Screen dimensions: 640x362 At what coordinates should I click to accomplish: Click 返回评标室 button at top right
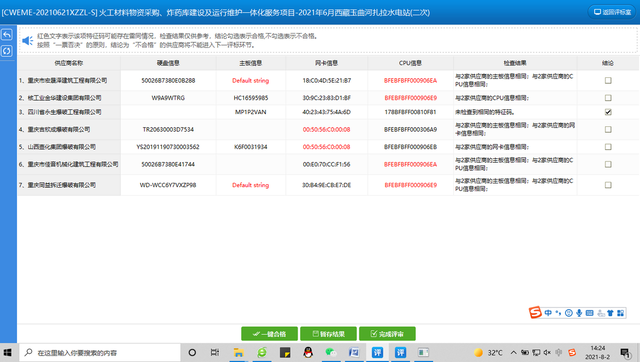point(612,12)
